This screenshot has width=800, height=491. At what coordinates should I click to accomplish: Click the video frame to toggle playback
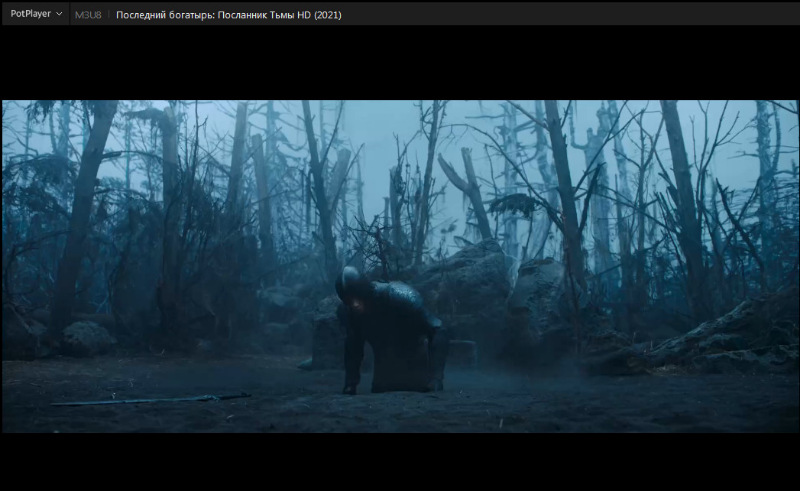(x=400, y=266)
